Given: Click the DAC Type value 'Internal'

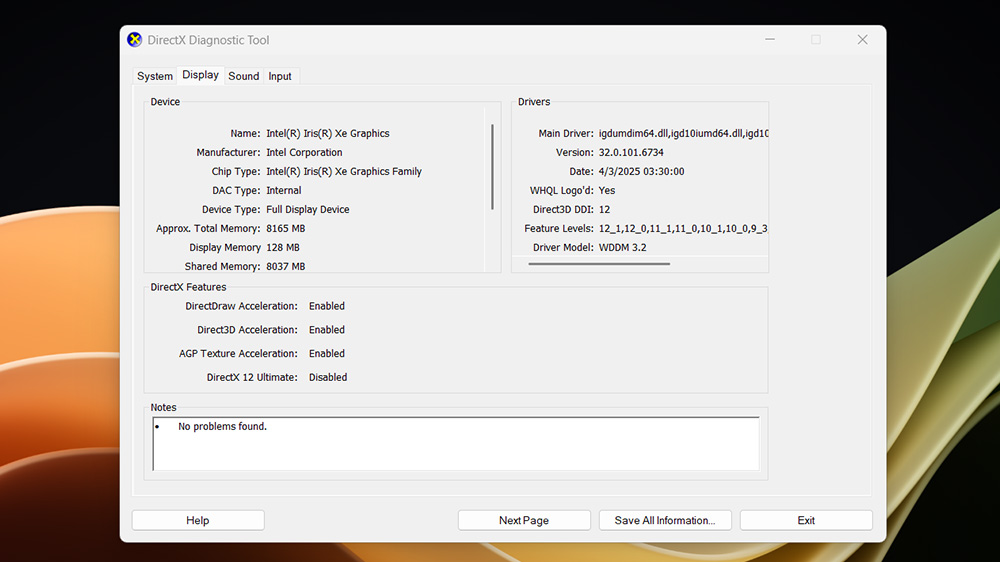Looking at the screenshot, I should 284,190.
